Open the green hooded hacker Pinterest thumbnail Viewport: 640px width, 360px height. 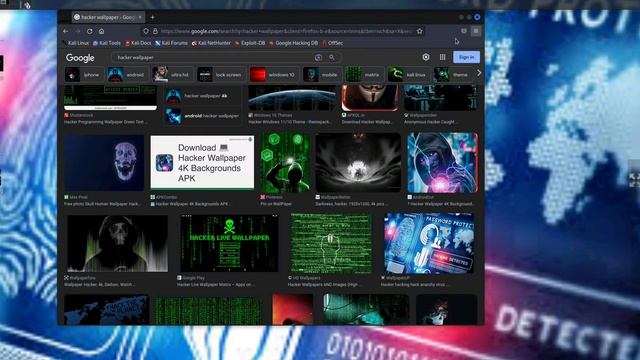[x=285, y=162]
